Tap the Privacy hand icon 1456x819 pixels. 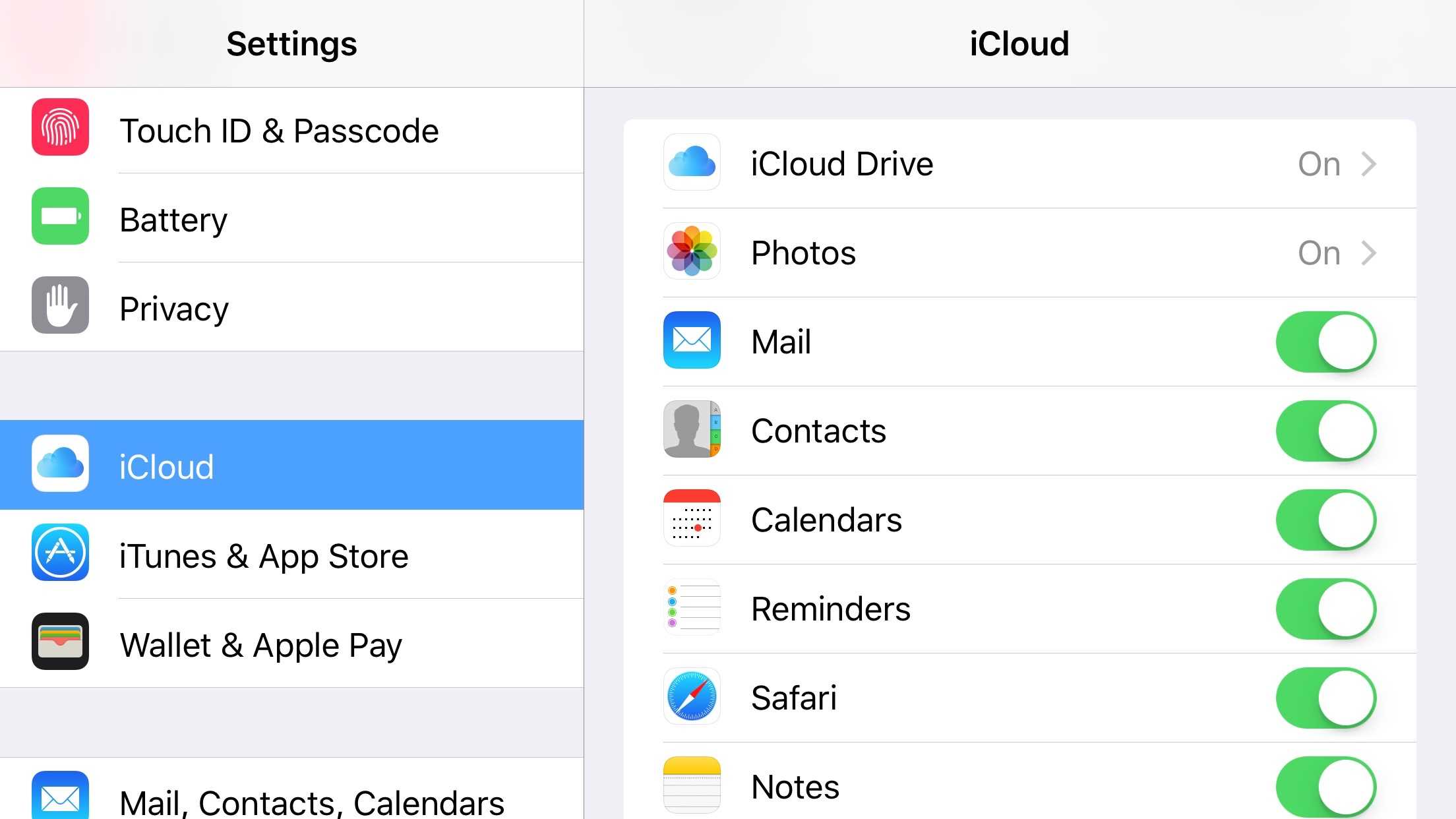60,305
